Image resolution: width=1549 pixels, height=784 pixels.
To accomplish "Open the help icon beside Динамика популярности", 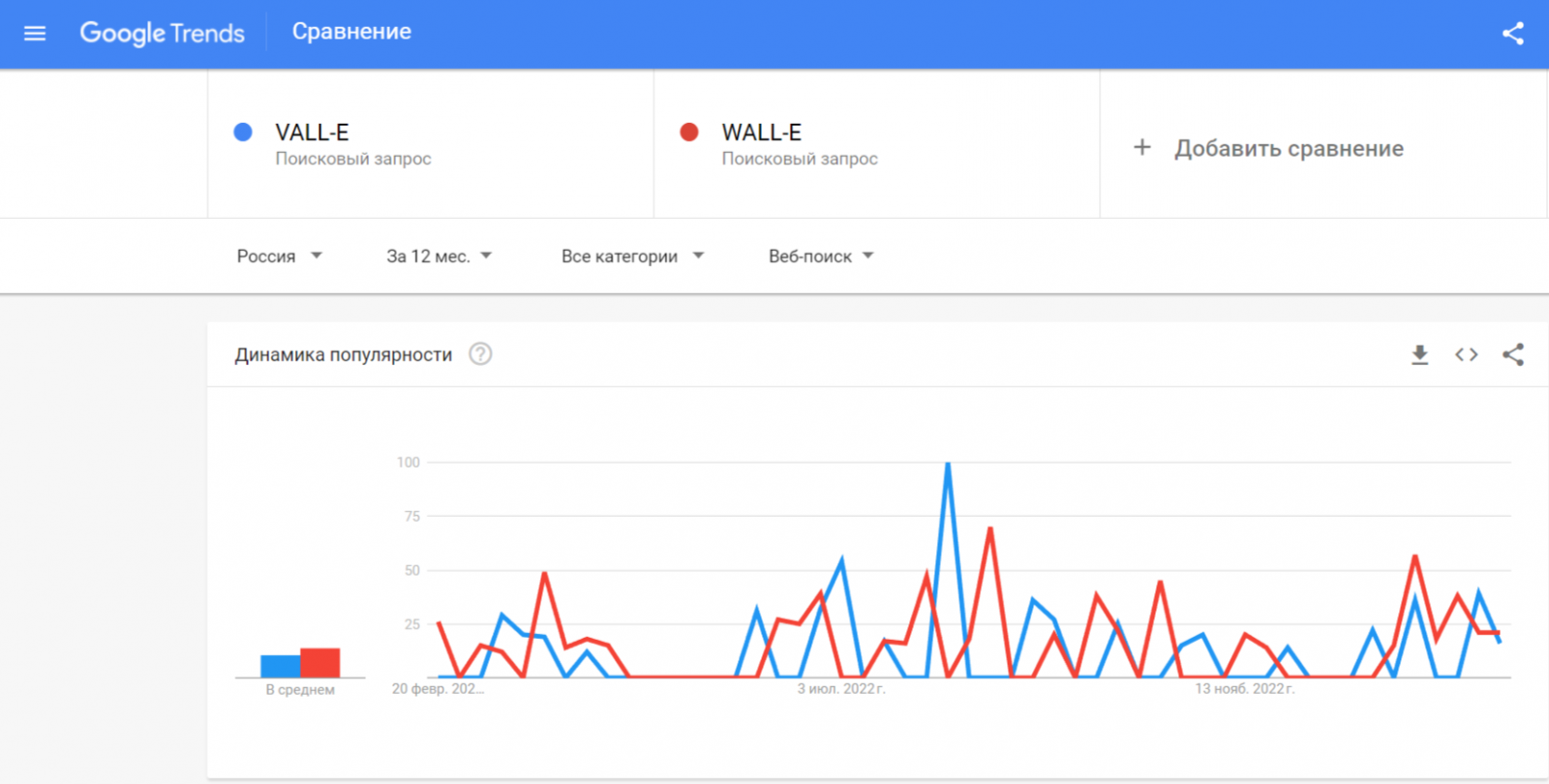I will (480, 354).
